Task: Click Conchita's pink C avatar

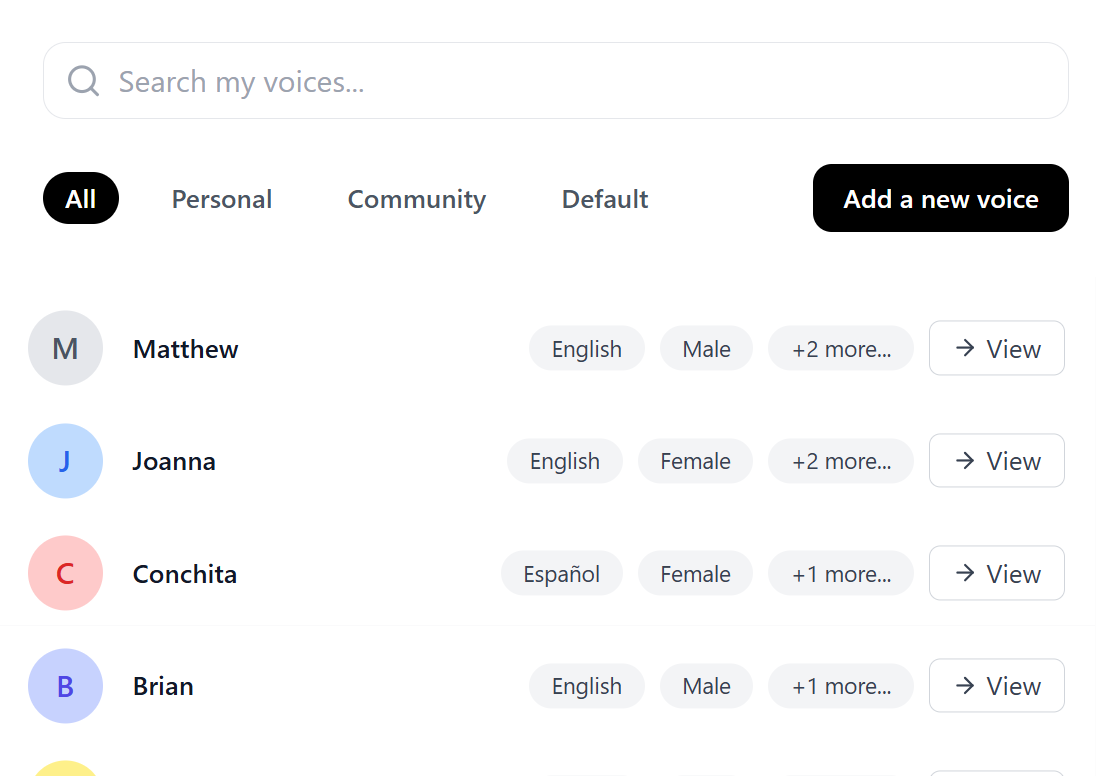Action: click(65, 573)
